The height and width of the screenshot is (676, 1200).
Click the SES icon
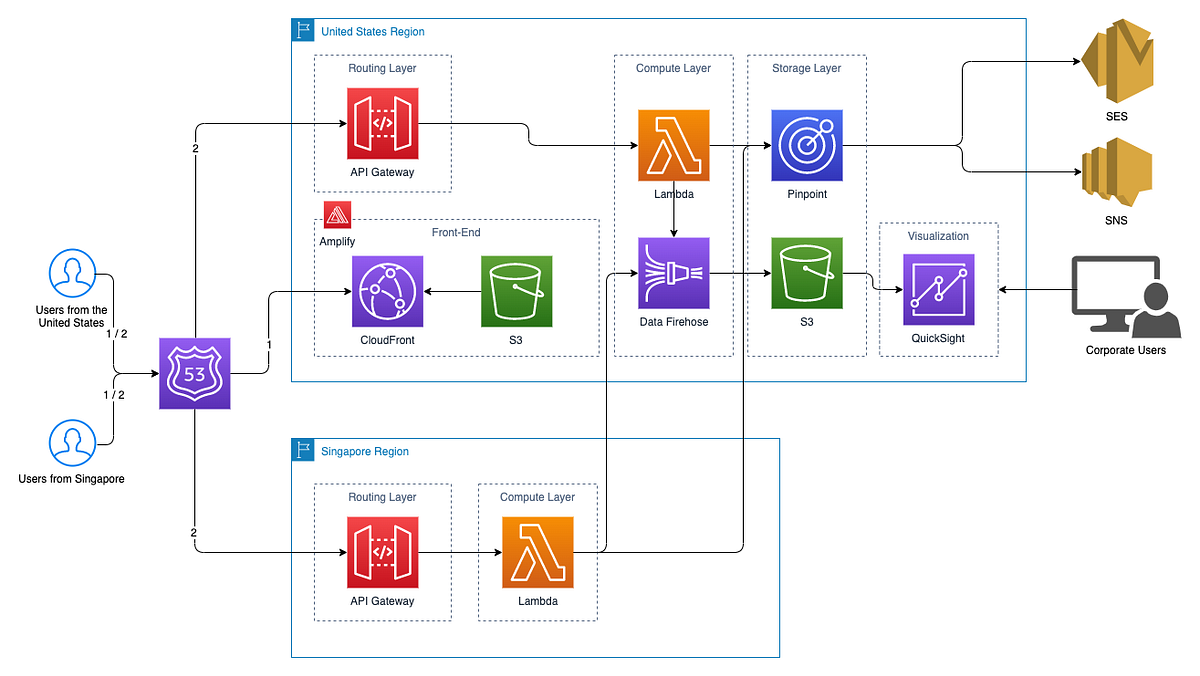pyautogui.click(x=1117, y=61)
